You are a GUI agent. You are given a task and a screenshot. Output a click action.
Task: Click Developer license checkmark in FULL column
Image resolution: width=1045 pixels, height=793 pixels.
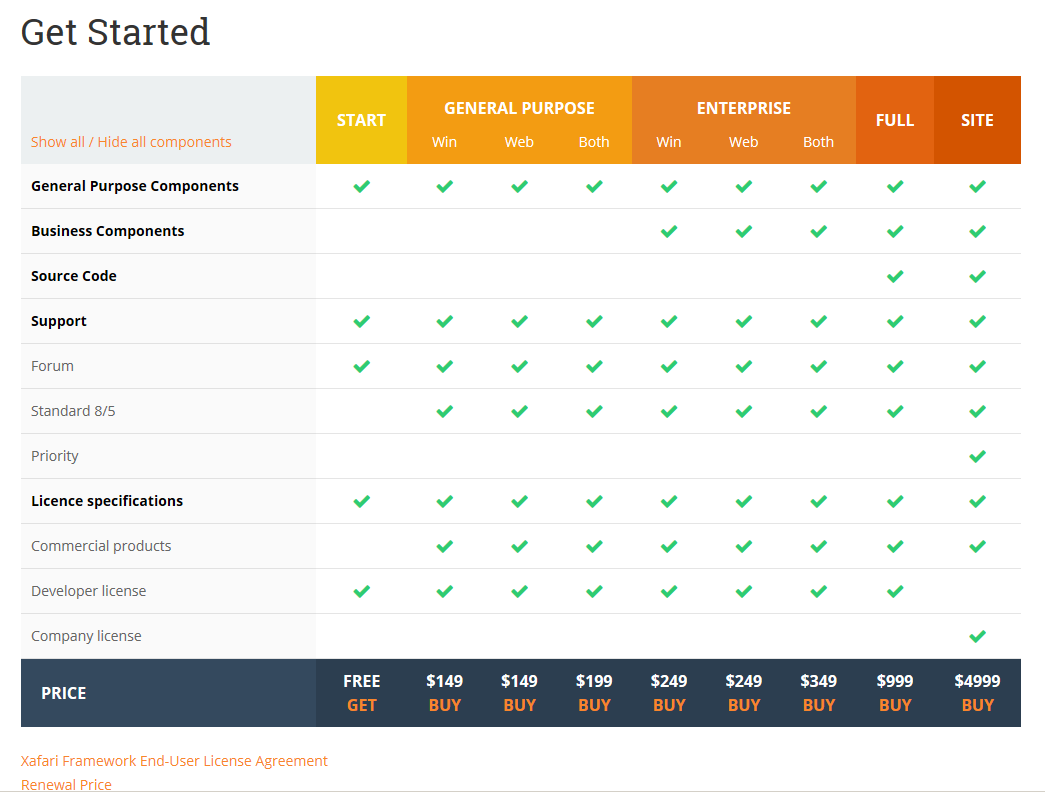coord(895,591)
